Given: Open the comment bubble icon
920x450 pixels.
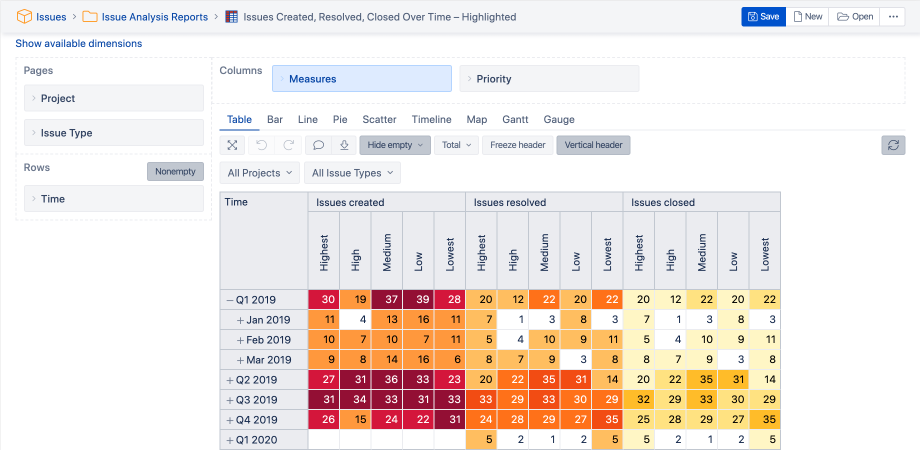Looking at the screenshot, I should [x=319, y=146].
